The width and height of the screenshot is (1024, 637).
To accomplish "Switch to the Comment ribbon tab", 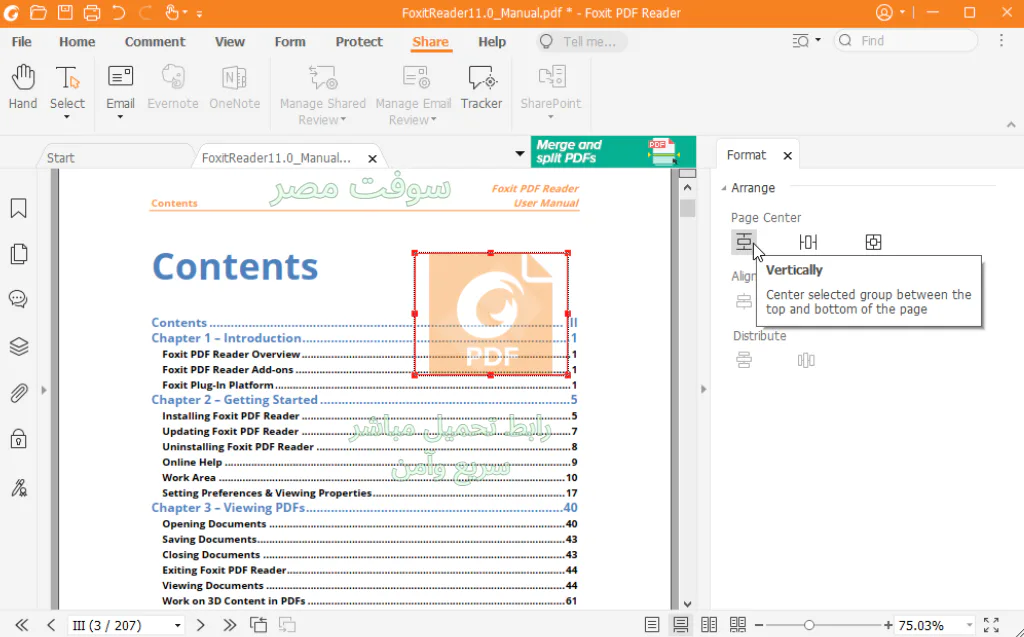I will click(x=155, y=42).
